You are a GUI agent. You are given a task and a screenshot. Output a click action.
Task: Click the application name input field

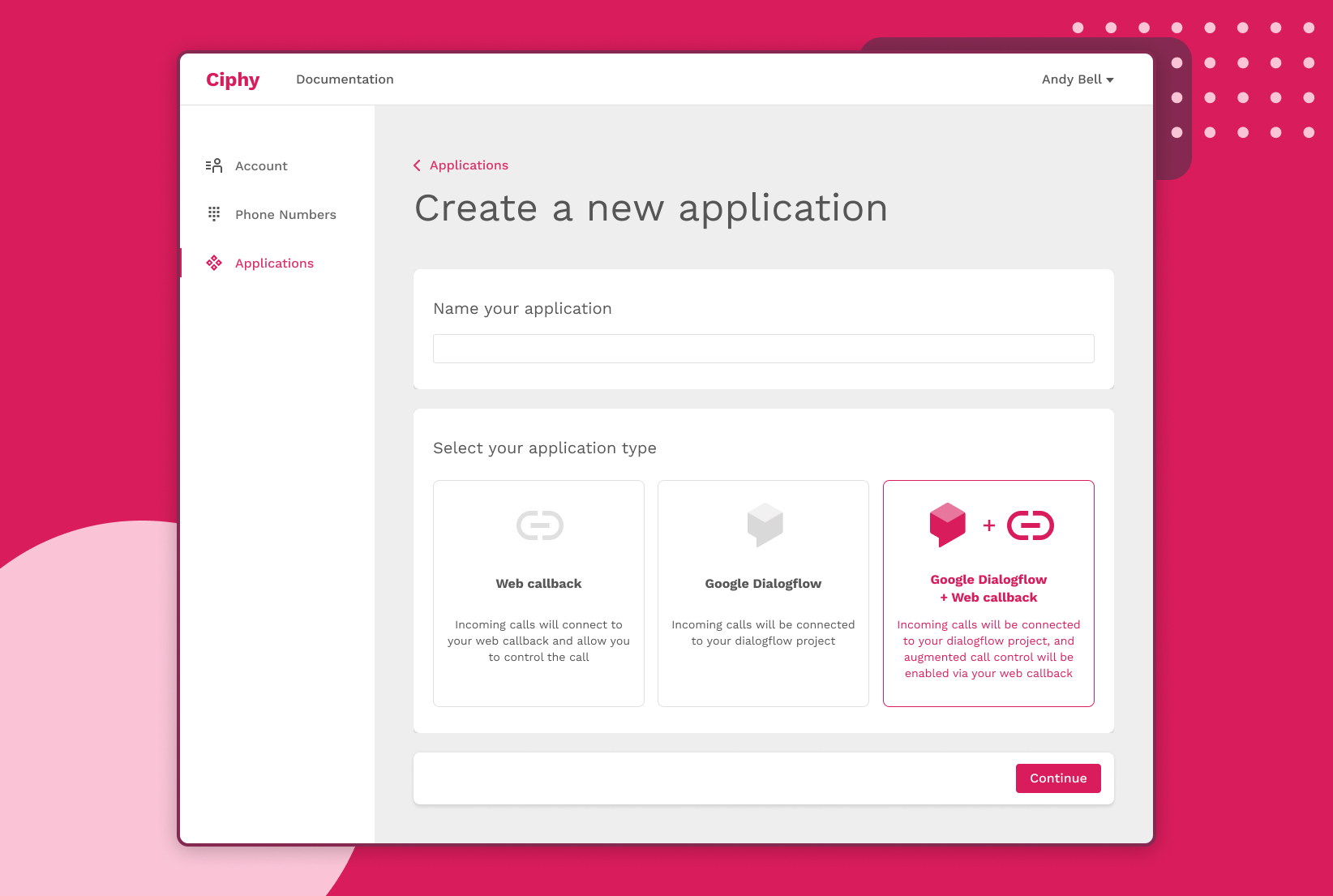coord(763,348)
